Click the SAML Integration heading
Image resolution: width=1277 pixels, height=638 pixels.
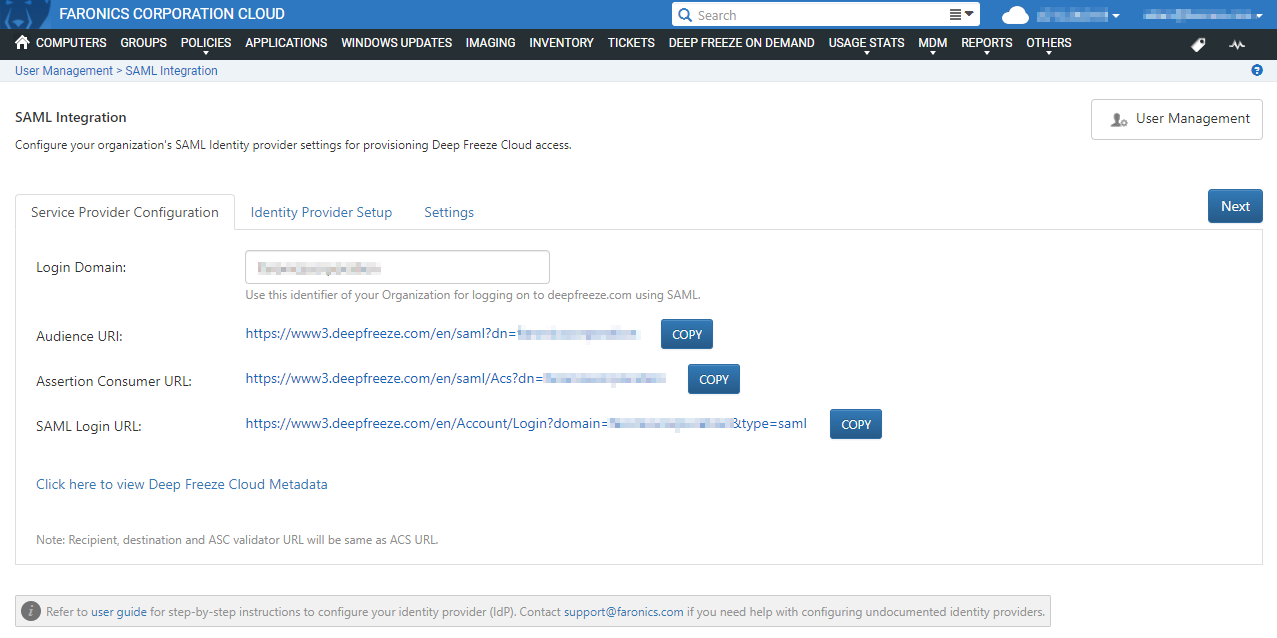point(71,117)
